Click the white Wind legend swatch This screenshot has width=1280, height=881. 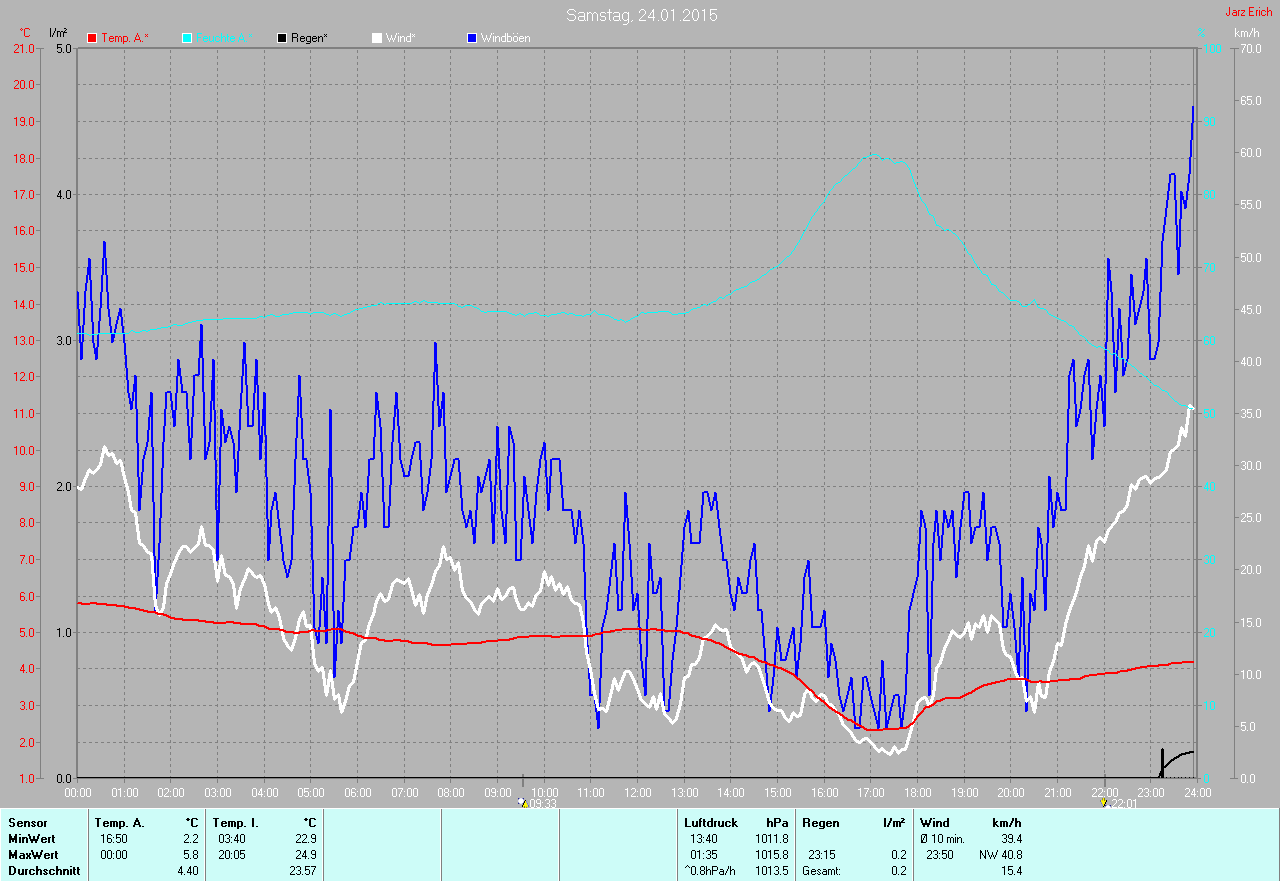[x=377, y=38]
